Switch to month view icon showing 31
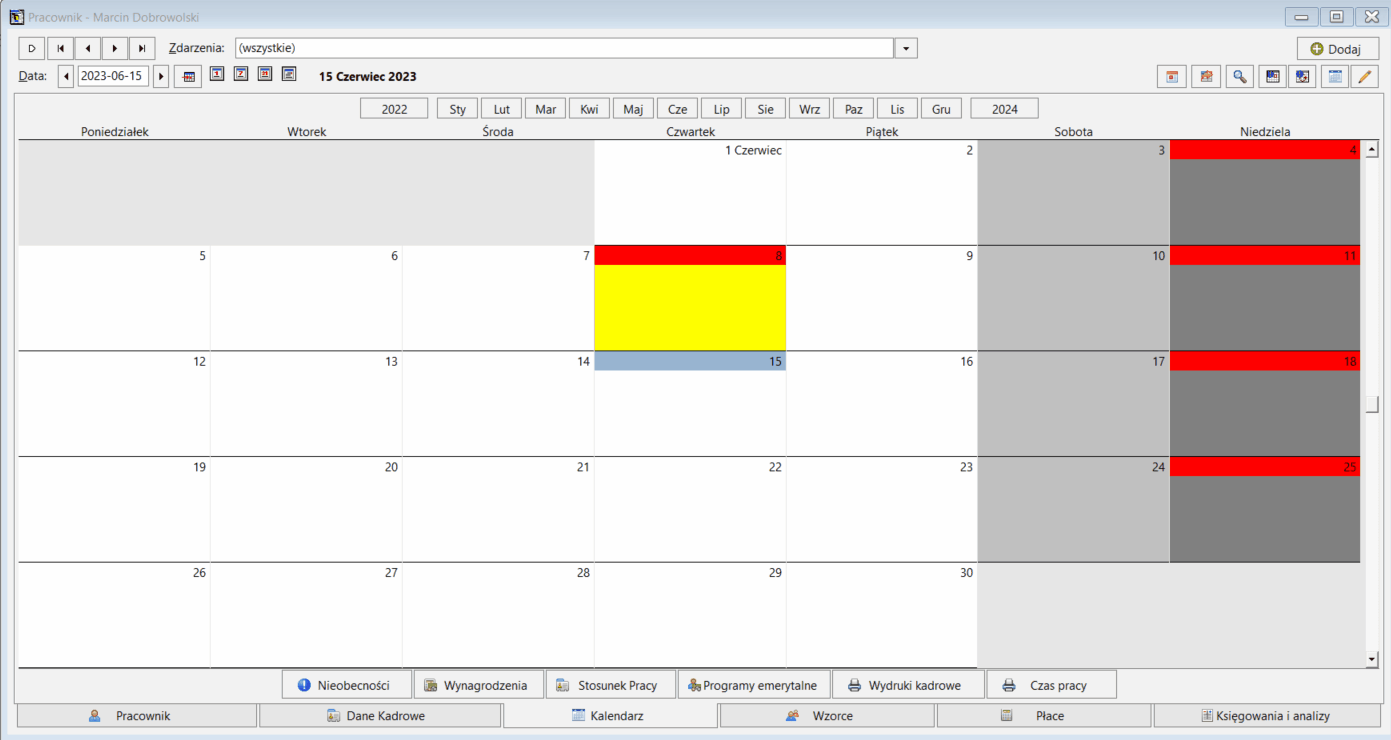The width and height of the screenshot is (1391, 740). 265,74
